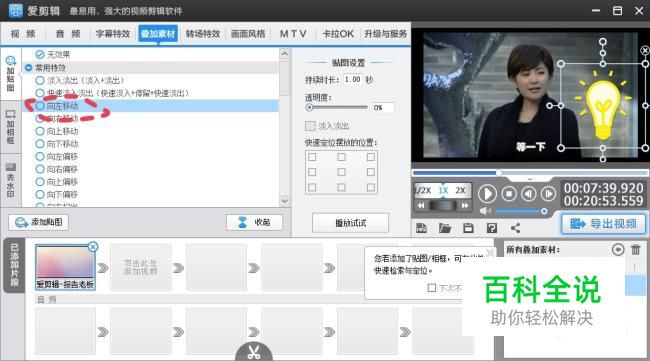
Task: Delete the lightbulb sticker in preview
Action: click(x=645, y=50)
